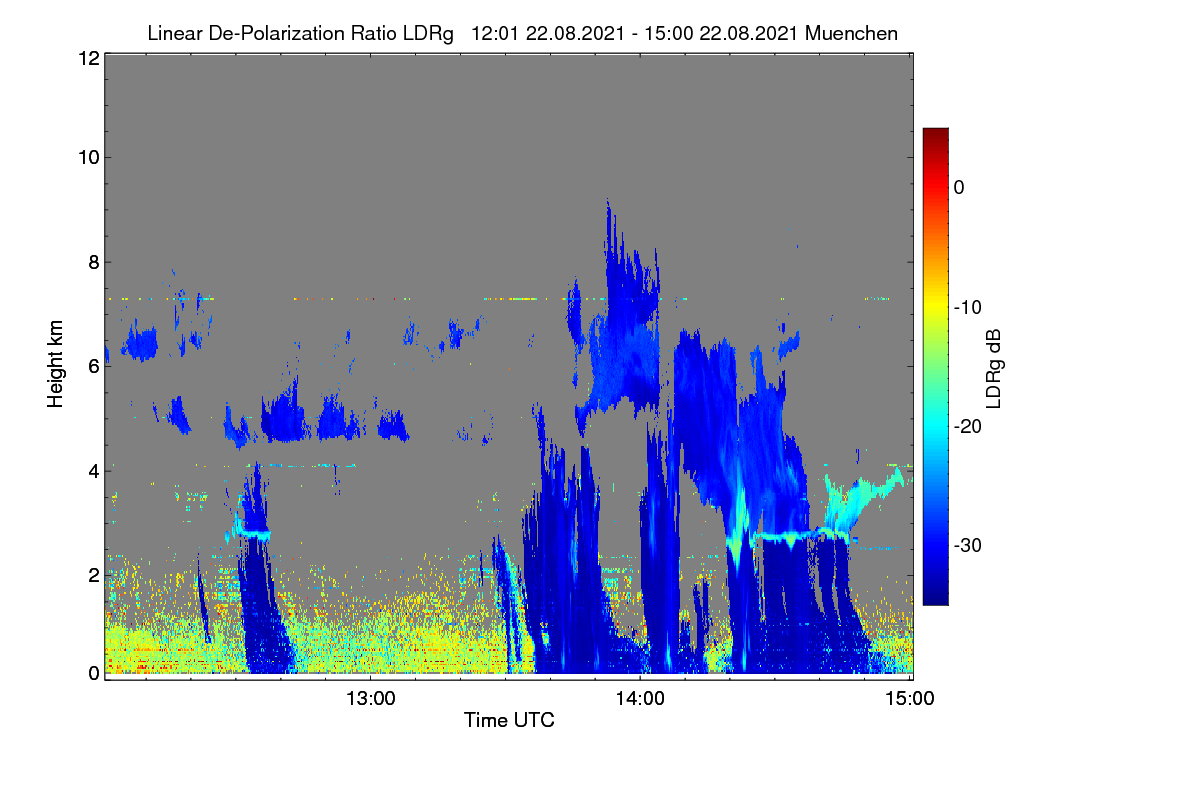Click the 15:00 time axis tick label
Image resolution: width=1200 pixels, height=800 pixels.
click(x=911, y=699)
